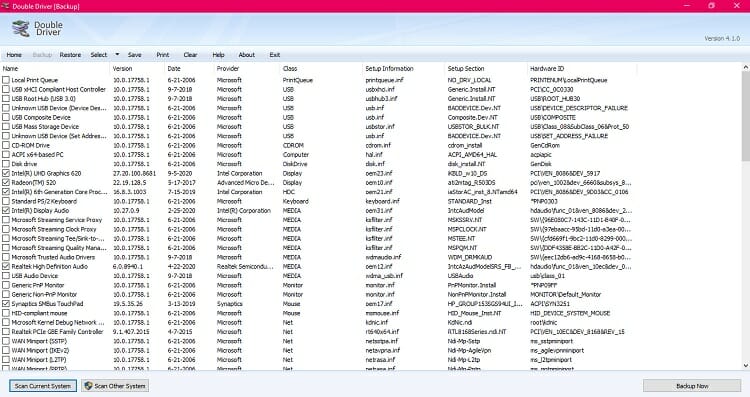Click the vertical scrollbar thumb
The width and height of the screenshot is (750, 397).
pyautogui.click(x=745, y=117)
